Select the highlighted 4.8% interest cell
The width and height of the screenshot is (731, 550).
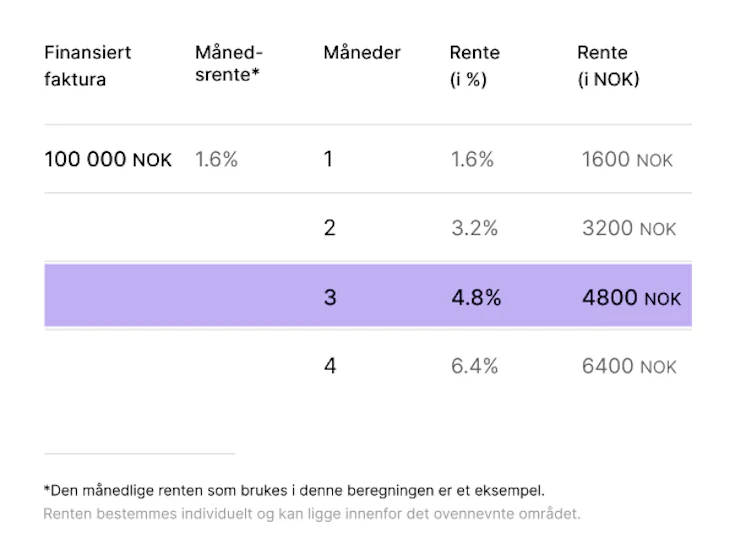pyautogui.click(x=476, y=297)
